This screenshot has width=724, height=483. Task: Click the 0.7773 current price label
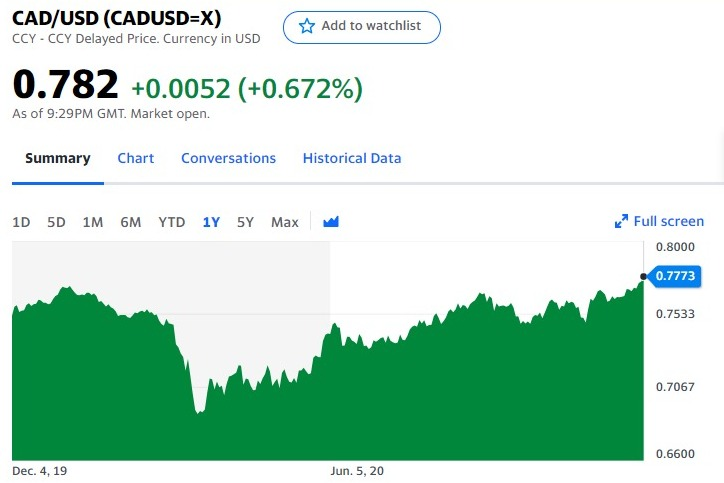(x=674, y=276)
